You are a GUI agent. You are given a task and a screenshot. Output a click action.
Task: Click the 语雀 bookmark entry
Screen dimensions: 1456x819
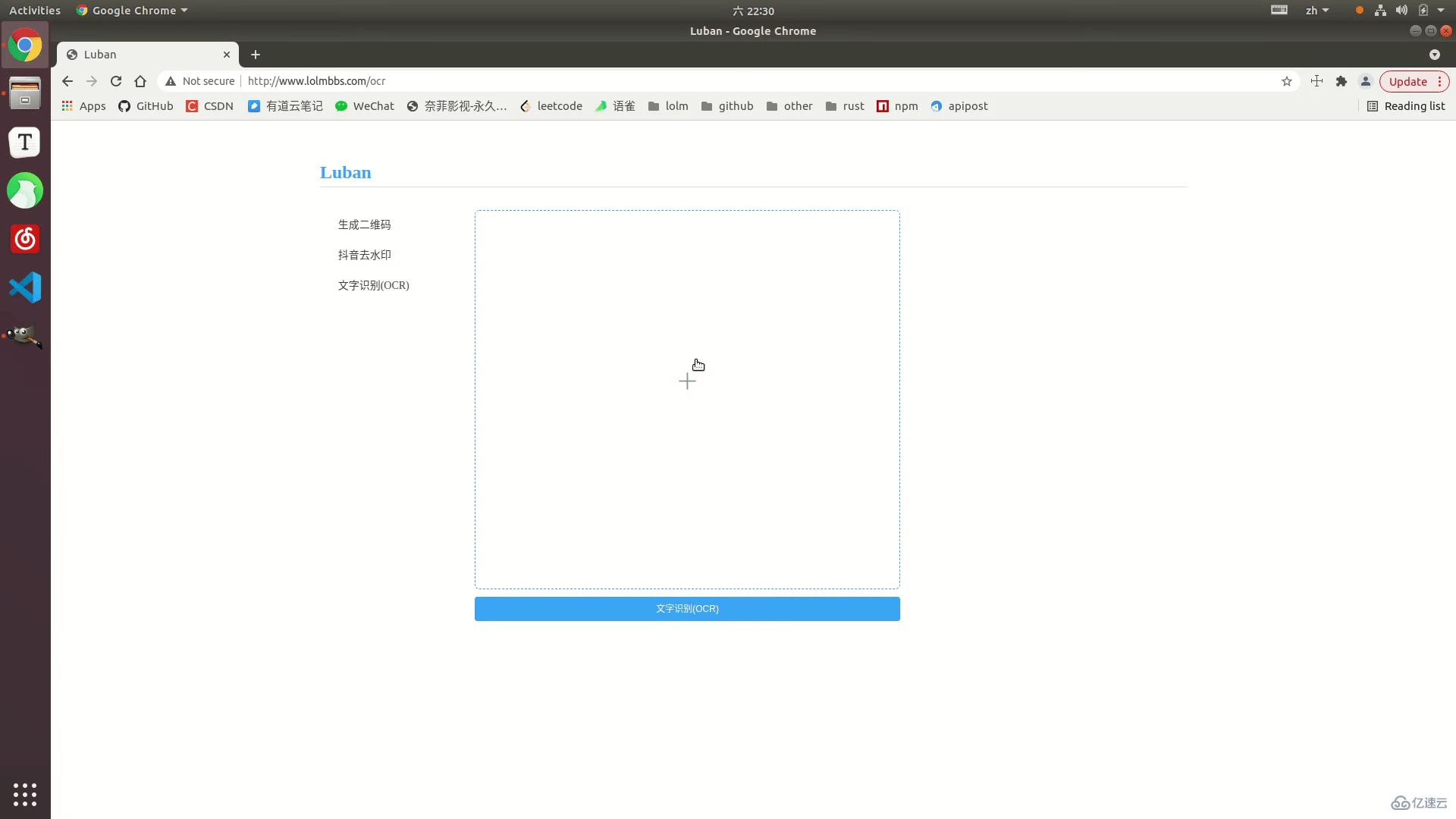[616, 106]
